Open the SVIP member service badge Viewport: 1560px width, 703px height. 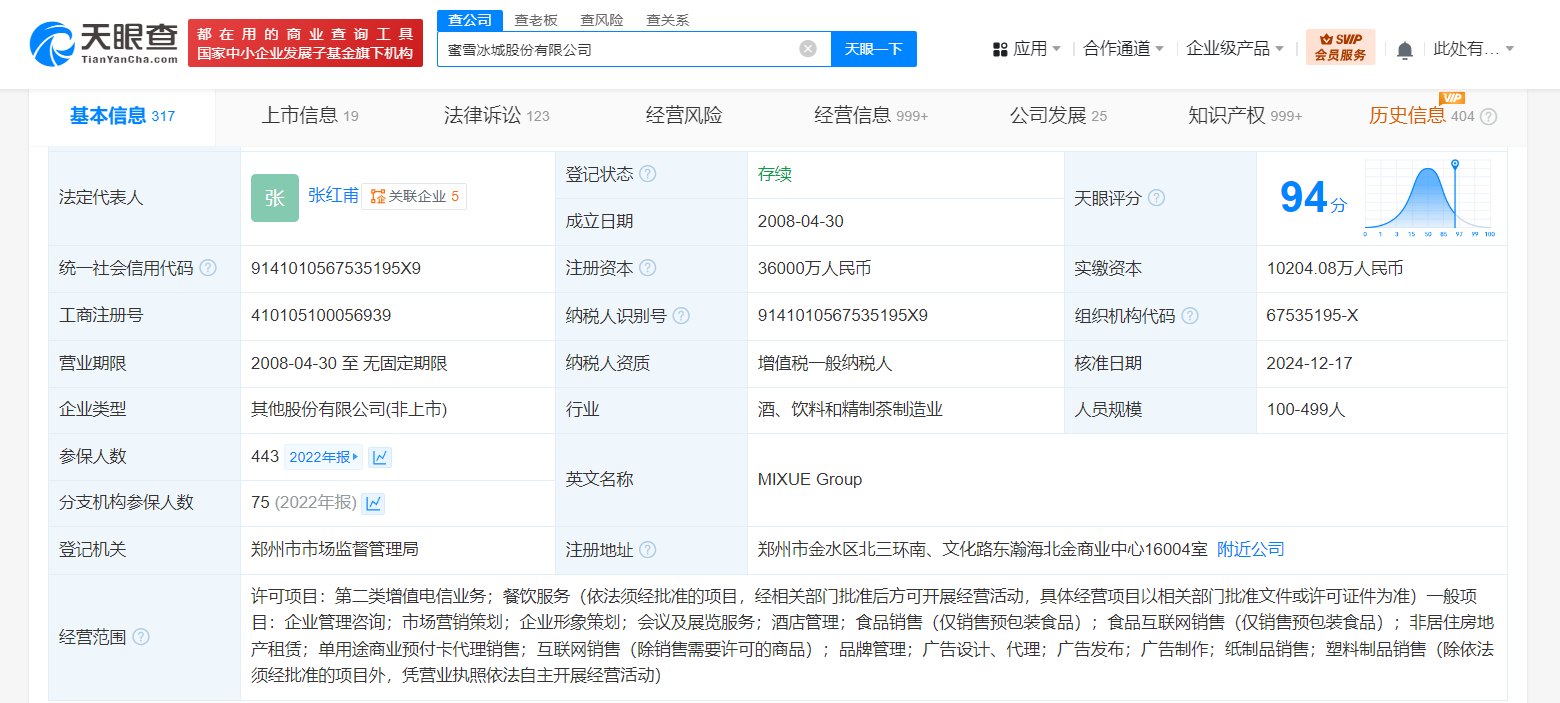tap(1340, 47)
